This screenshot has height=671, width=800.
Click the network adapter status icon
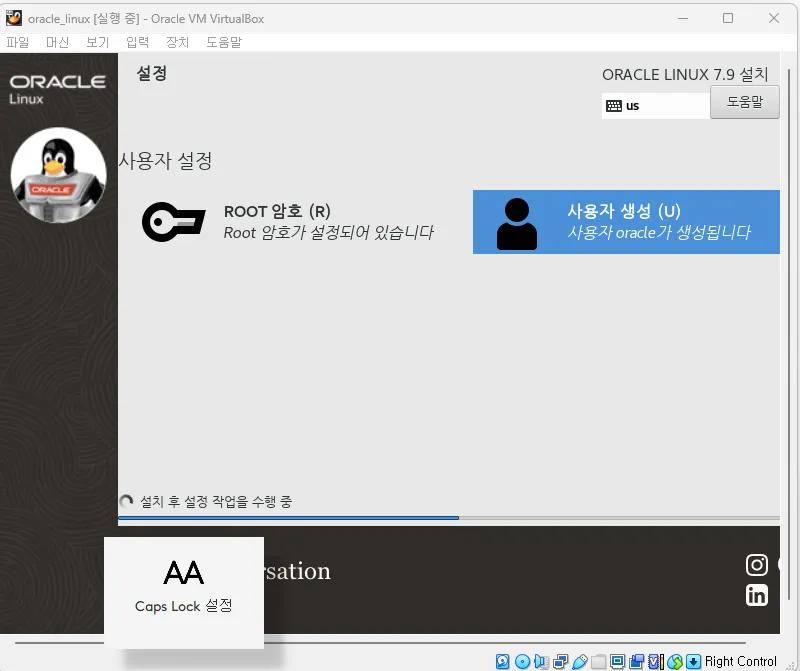pyautogui.click(x=560, y=662)
